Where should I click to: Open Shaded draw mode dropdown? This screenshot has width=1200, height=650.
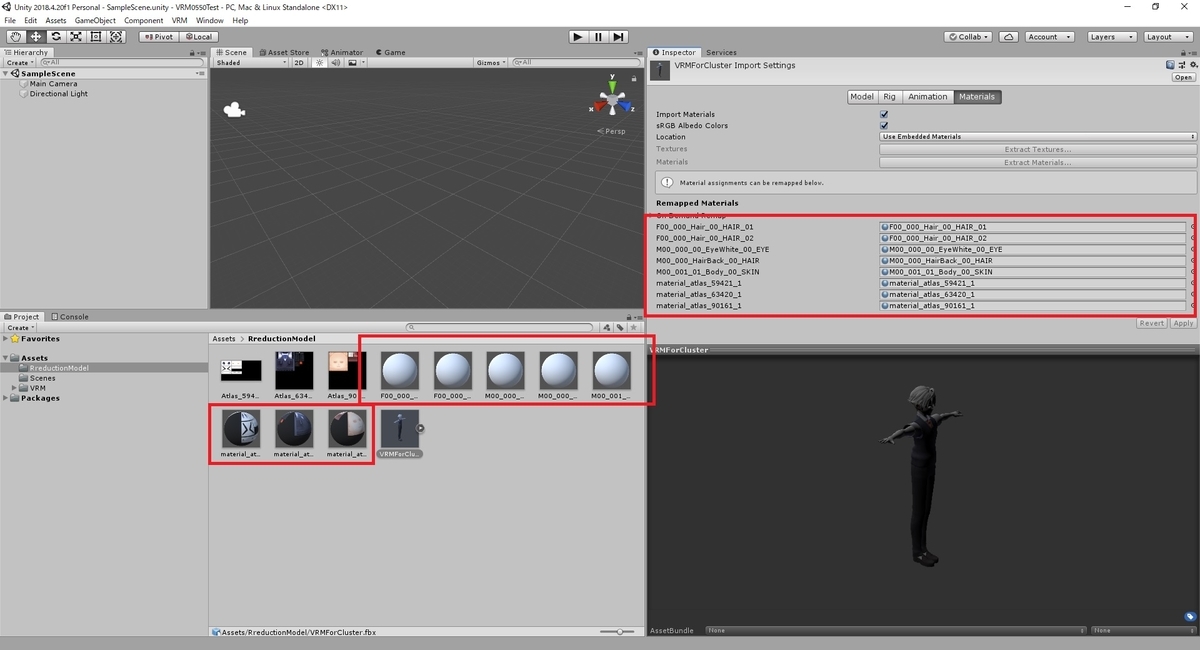click(251, 62)
